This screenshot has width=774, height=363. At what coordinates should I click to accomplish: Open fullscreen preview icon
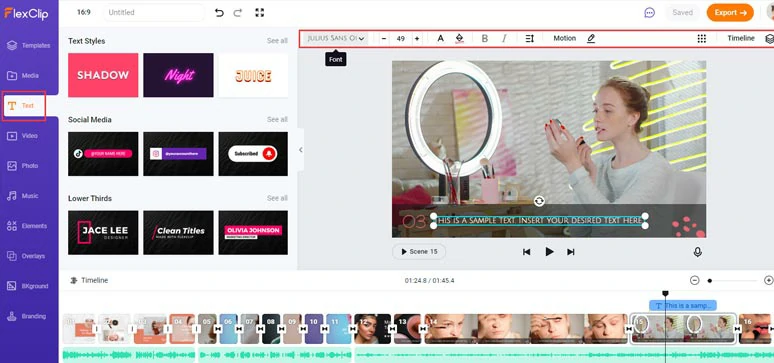260,13
